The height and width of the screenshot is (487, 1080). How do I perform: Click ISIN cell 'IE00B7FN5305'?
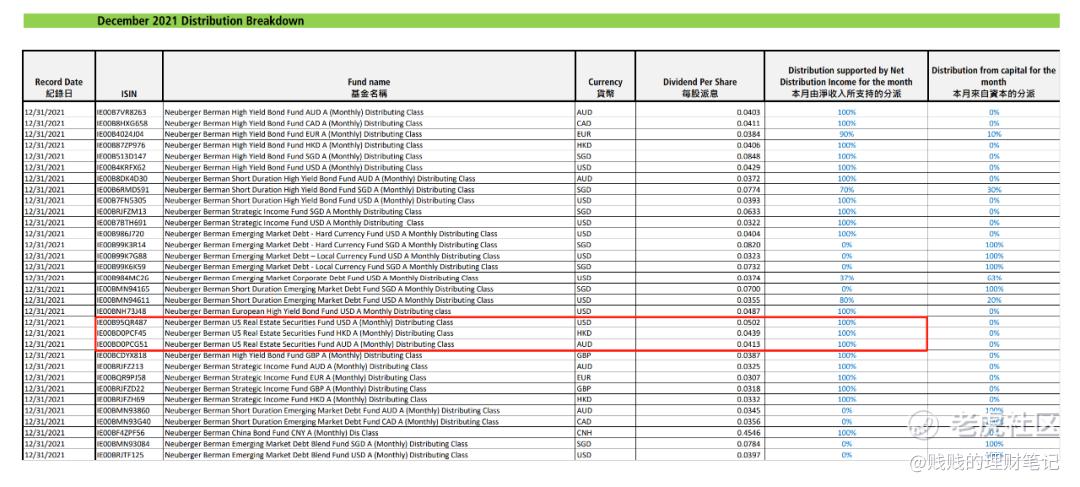click(x=122, y=200)
